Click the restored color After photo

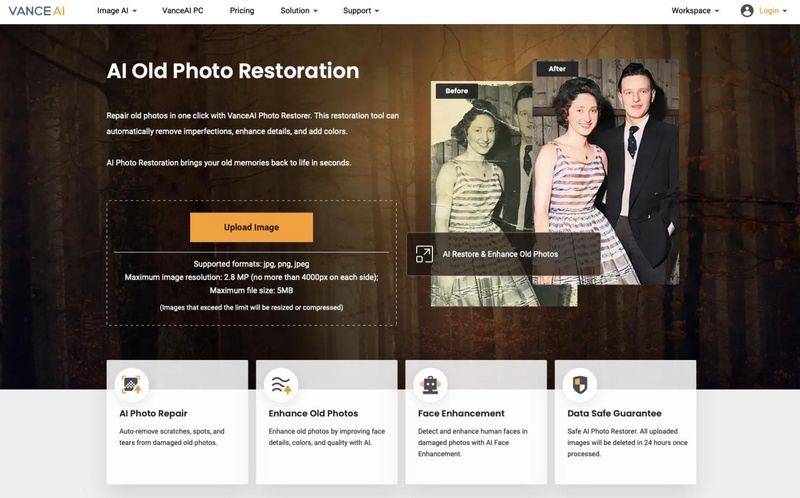[606, 171]
